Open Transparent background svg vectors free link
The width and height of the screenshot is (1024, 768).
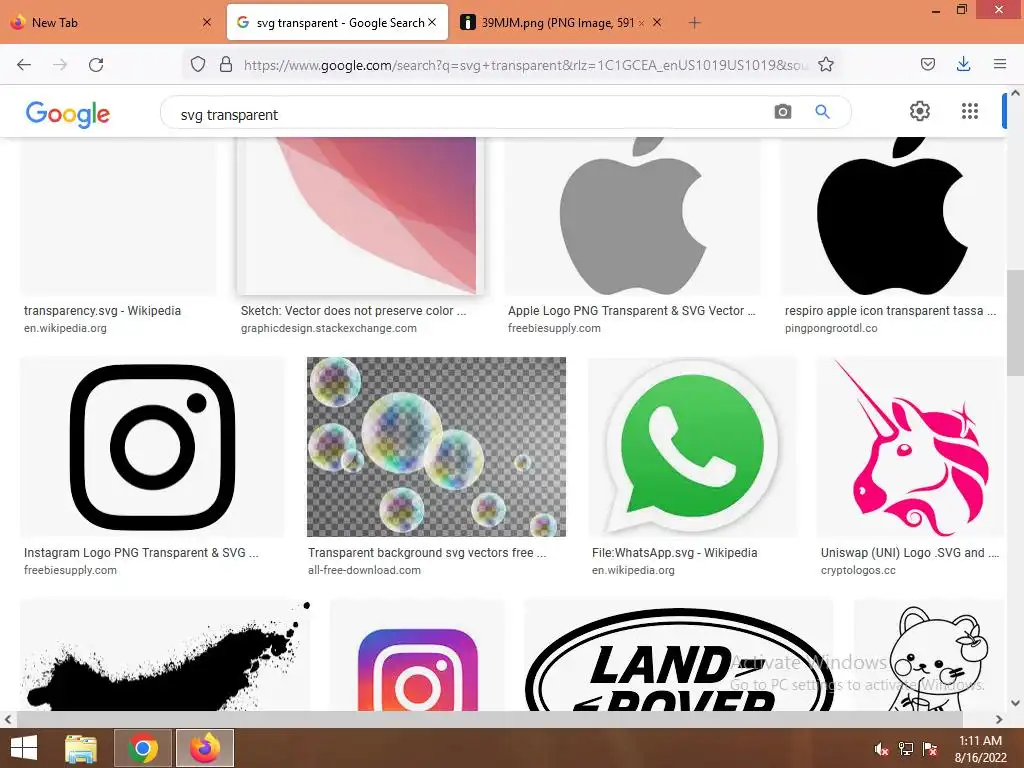point(427,552)
